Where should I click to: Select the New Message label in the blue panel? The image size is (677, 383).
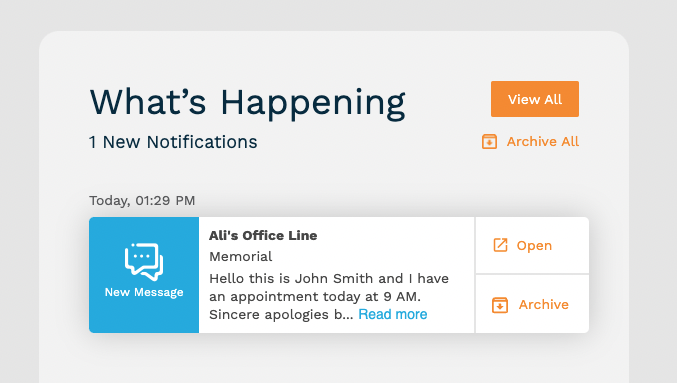click(144, 292)
